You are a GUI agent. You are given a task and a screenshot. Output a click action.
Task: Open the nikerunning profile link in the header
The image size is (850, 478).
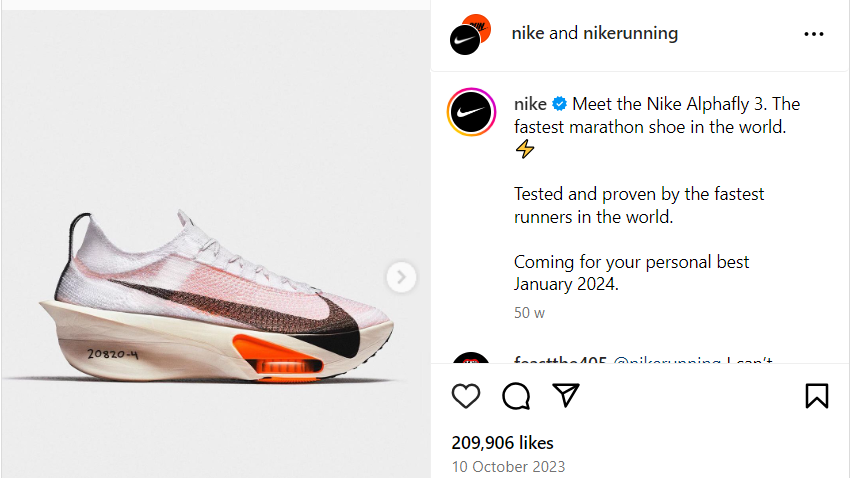click(x=630, y=33)
